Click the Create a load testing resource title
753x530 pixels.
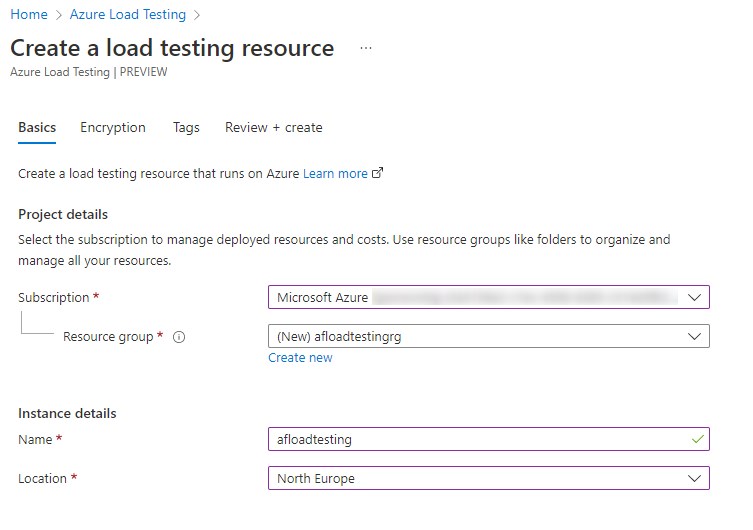coord(171,48)
